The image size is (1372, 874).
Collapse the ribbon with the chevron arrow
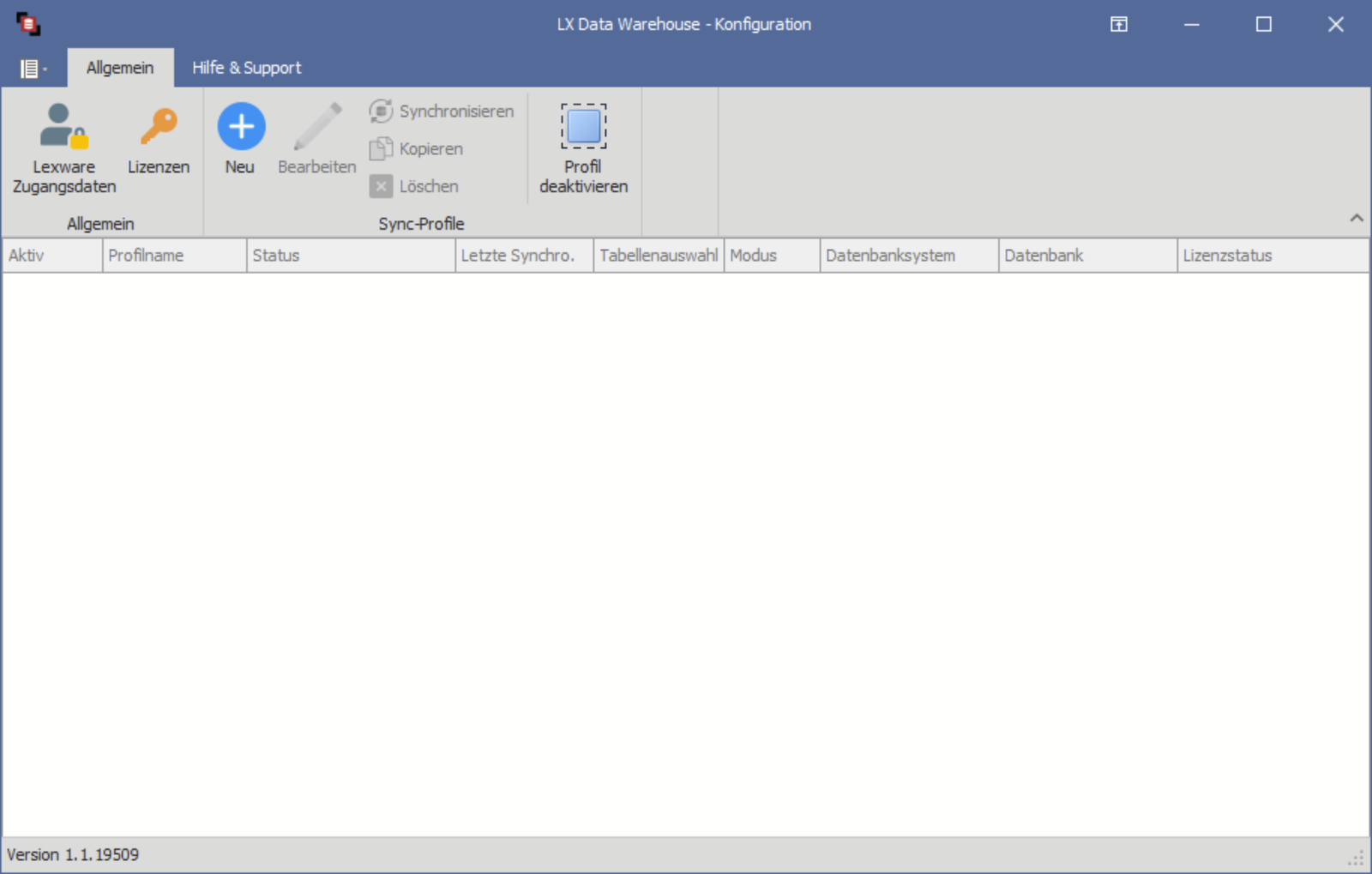click(1356, 218)
